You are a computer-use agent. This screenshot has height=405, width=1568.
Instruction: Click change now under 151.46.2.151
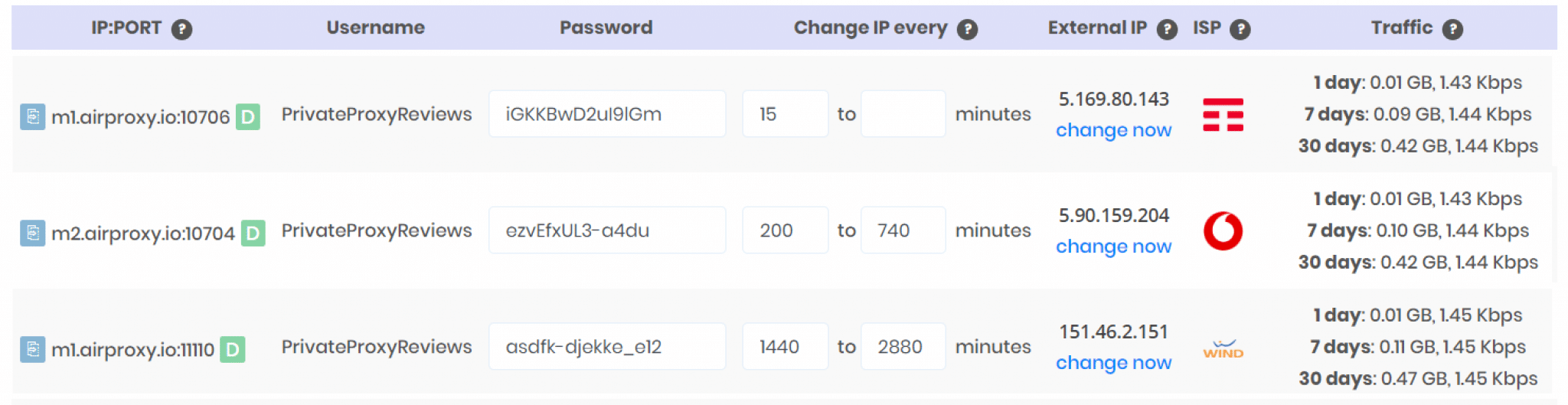(1113, 363)
